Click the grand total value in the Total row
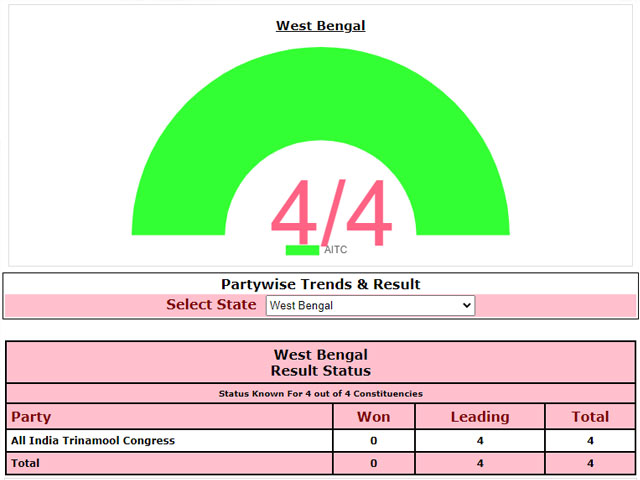The width and height of the screenshot is (640, 480). click(590, 463)
